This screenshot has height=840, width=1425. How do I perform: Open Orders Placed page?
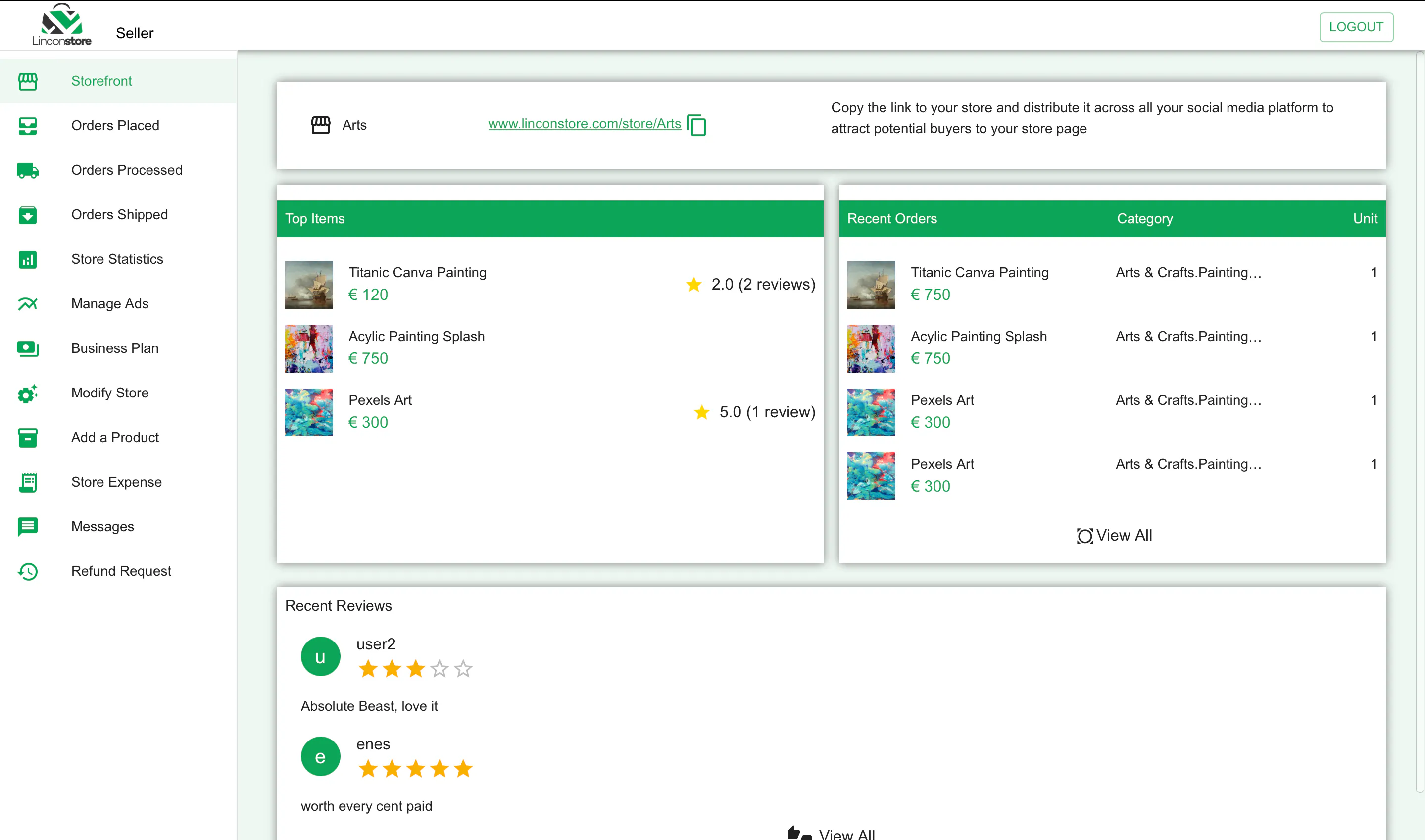coord(118,126)
